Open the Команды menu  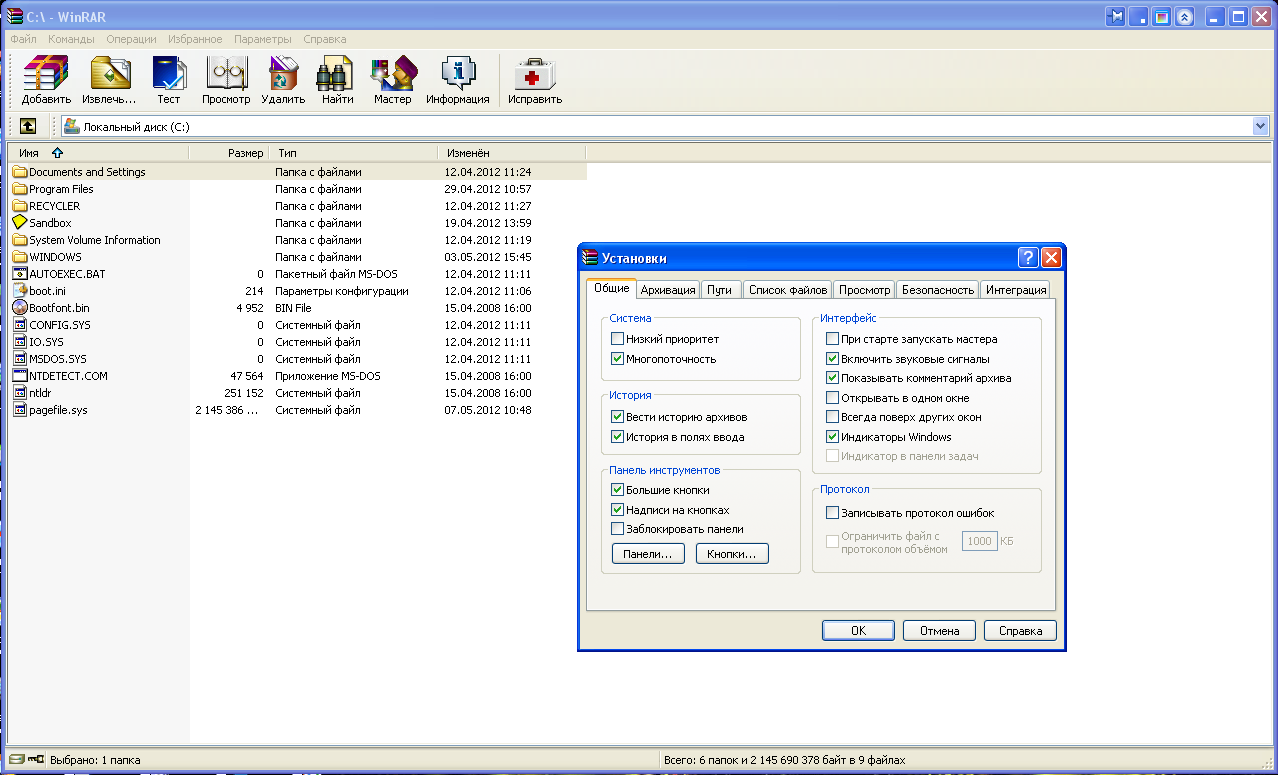(71, 39)
